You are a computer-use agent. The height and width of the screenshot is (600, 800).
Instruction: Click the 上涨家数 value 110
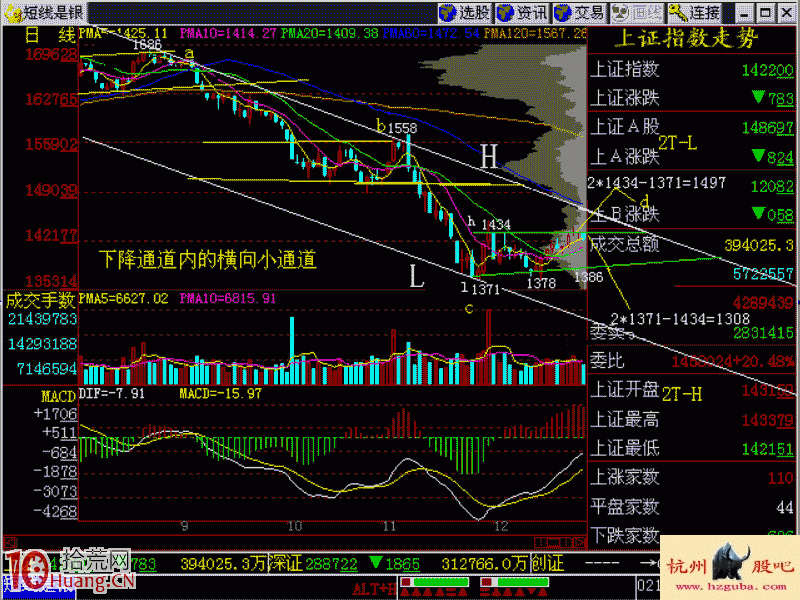pyautogui.click(x=781, y=478)
